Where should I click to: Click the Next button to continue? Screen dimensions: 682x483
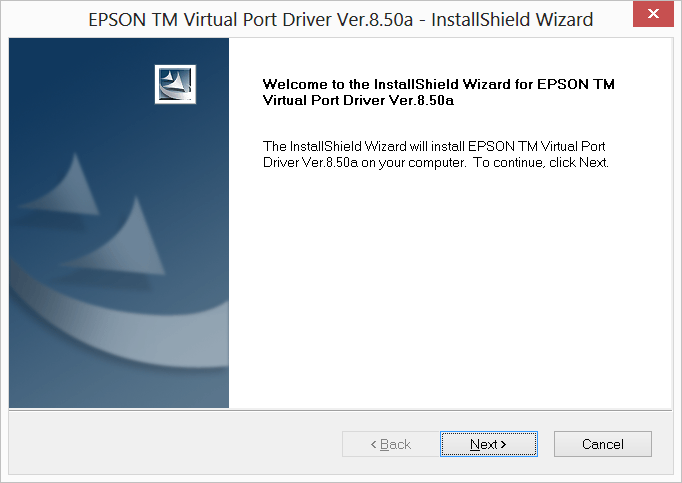489,444
